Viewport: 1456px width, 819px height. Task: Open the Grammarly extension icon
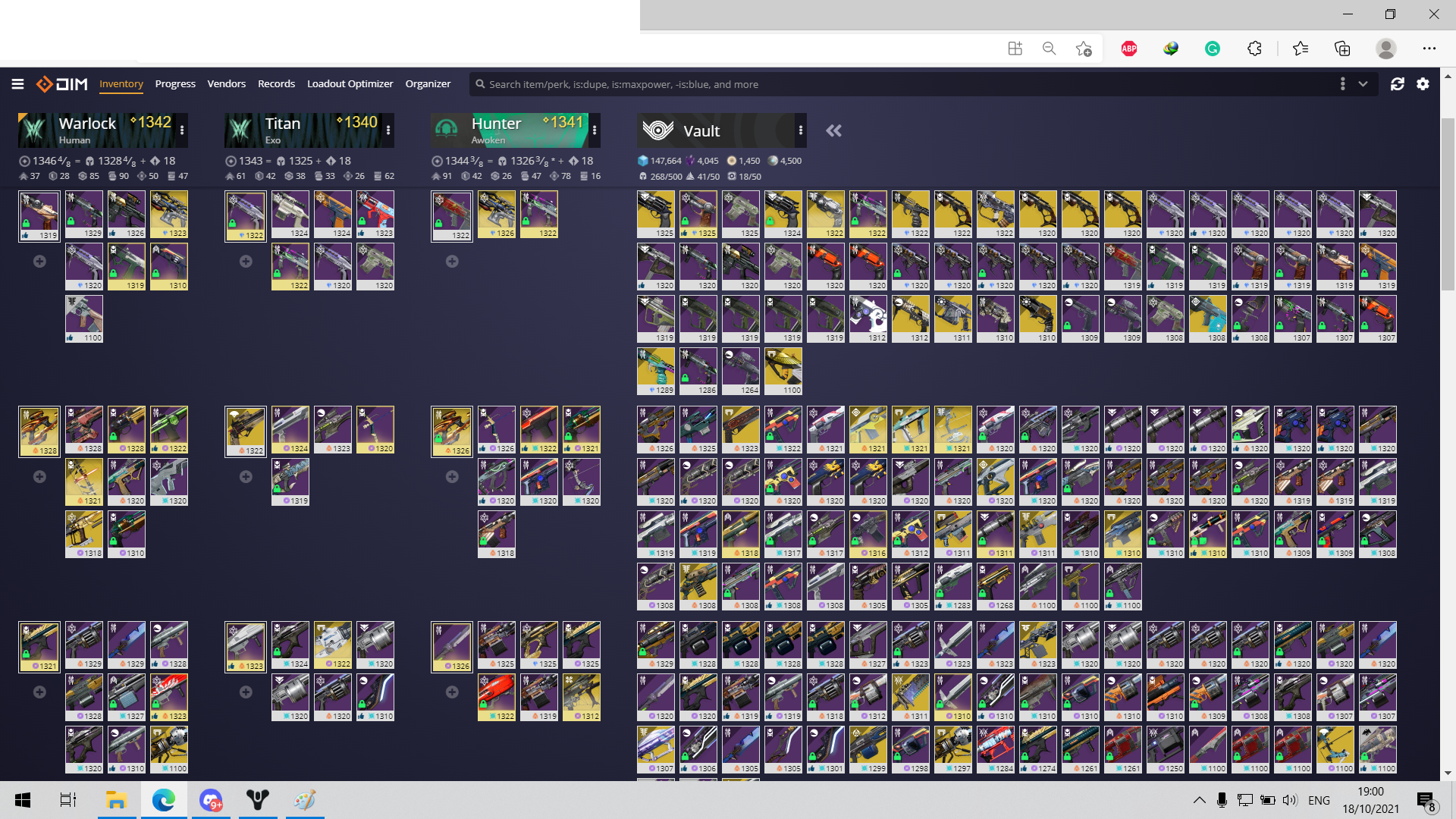coord(1213,49)
